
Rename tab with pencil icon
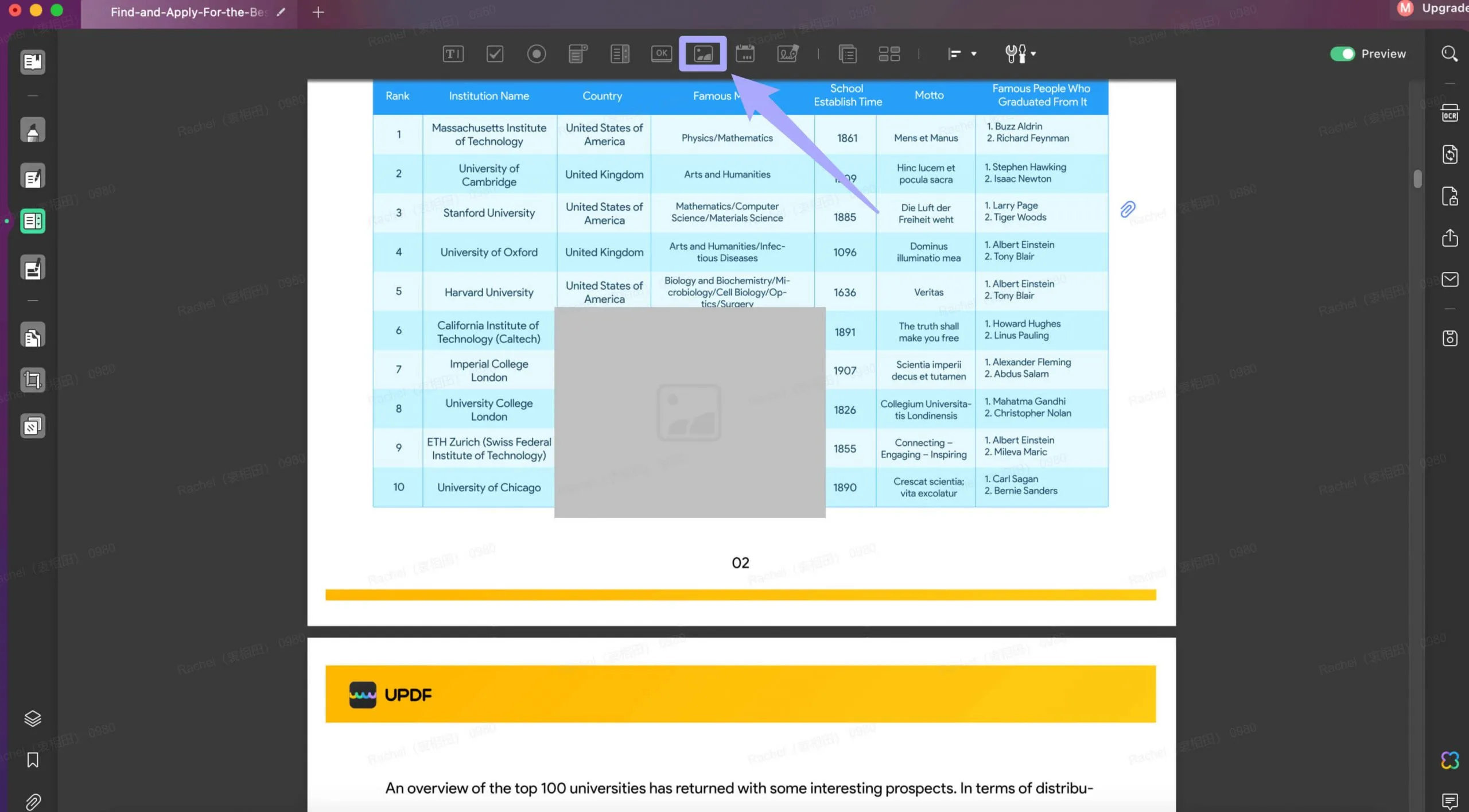click(281, 12)
